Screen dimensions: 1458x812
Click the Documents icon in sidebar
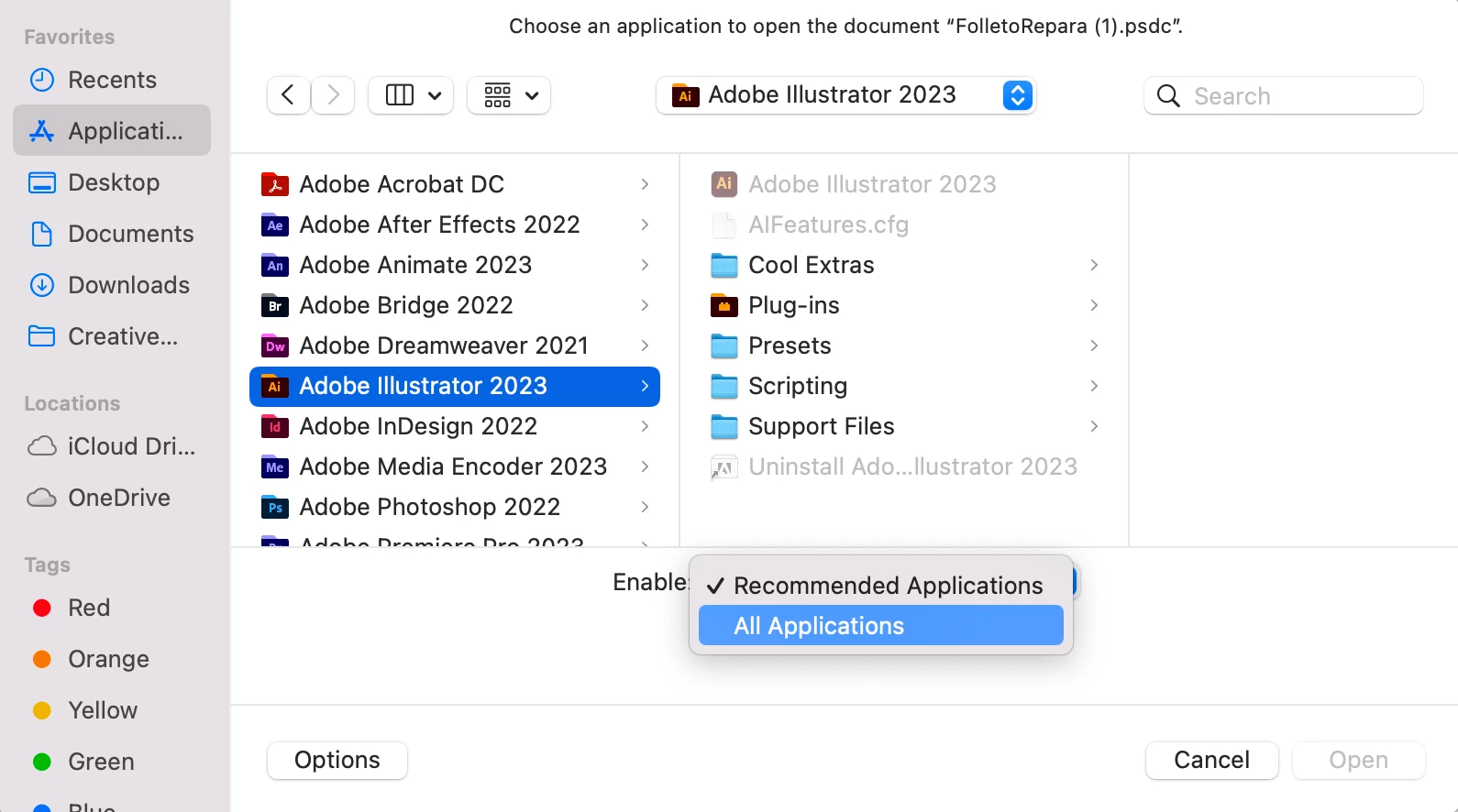pos(42,234)
